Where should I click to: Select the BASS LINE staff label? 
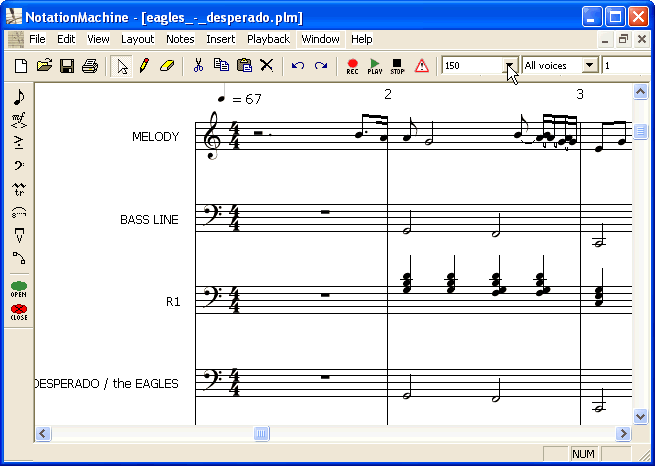tap(149, 220)
